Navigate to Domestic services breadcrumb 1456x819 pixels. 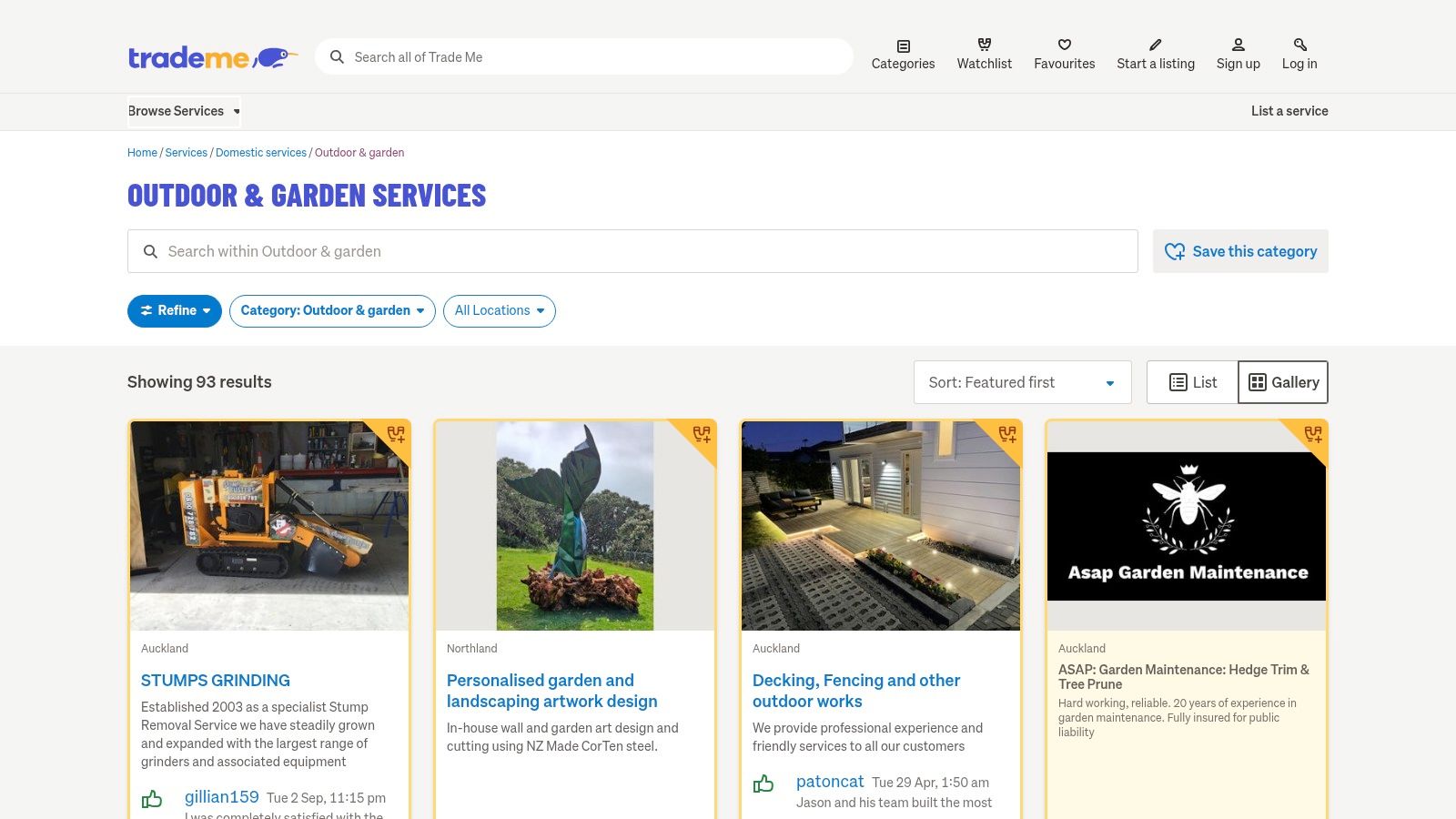pyautogui.click(x=261, y=152)
